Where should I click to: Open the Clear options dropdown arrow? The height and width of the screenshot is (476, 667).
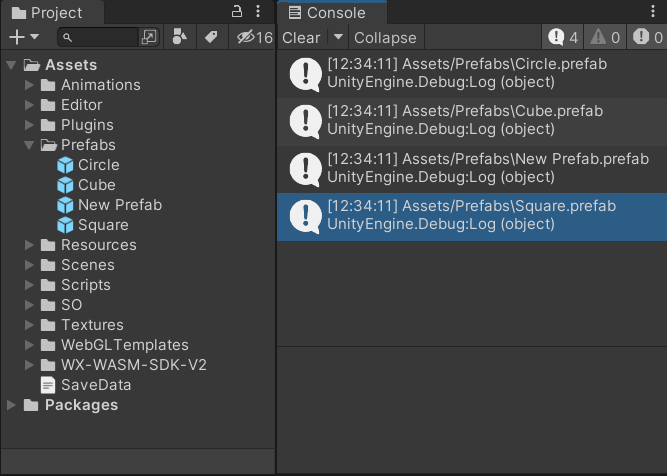[338, 37]
